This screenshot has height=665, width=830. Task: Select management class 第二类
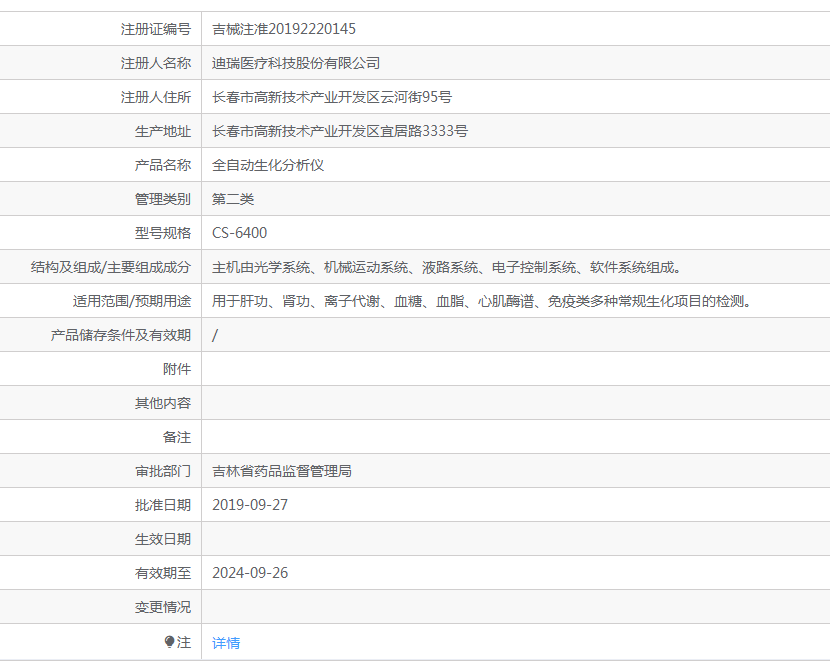tap(233, 199)
